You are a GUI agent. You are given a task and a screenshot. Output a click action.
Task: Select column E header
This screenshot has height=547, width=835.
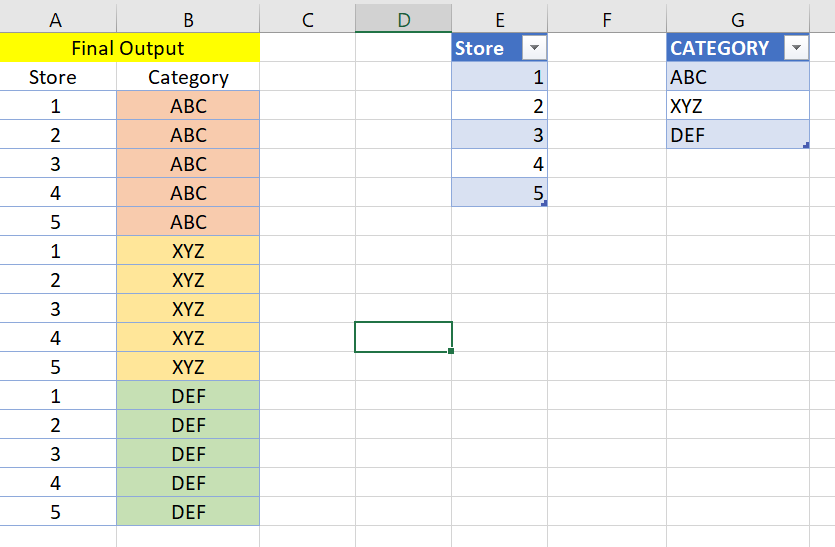500,20
